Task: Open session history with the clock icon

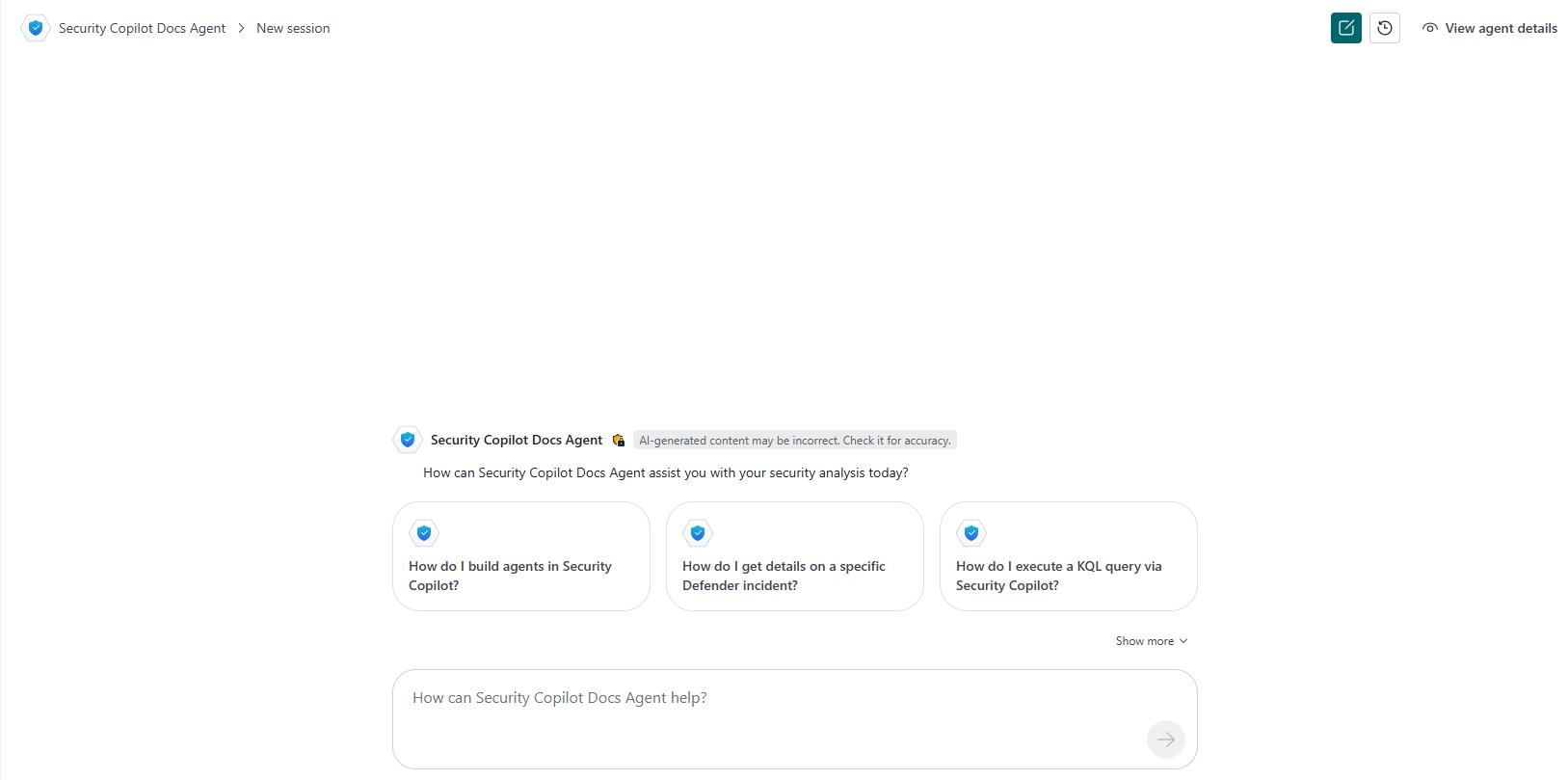Action: [x=1385, y=28]
